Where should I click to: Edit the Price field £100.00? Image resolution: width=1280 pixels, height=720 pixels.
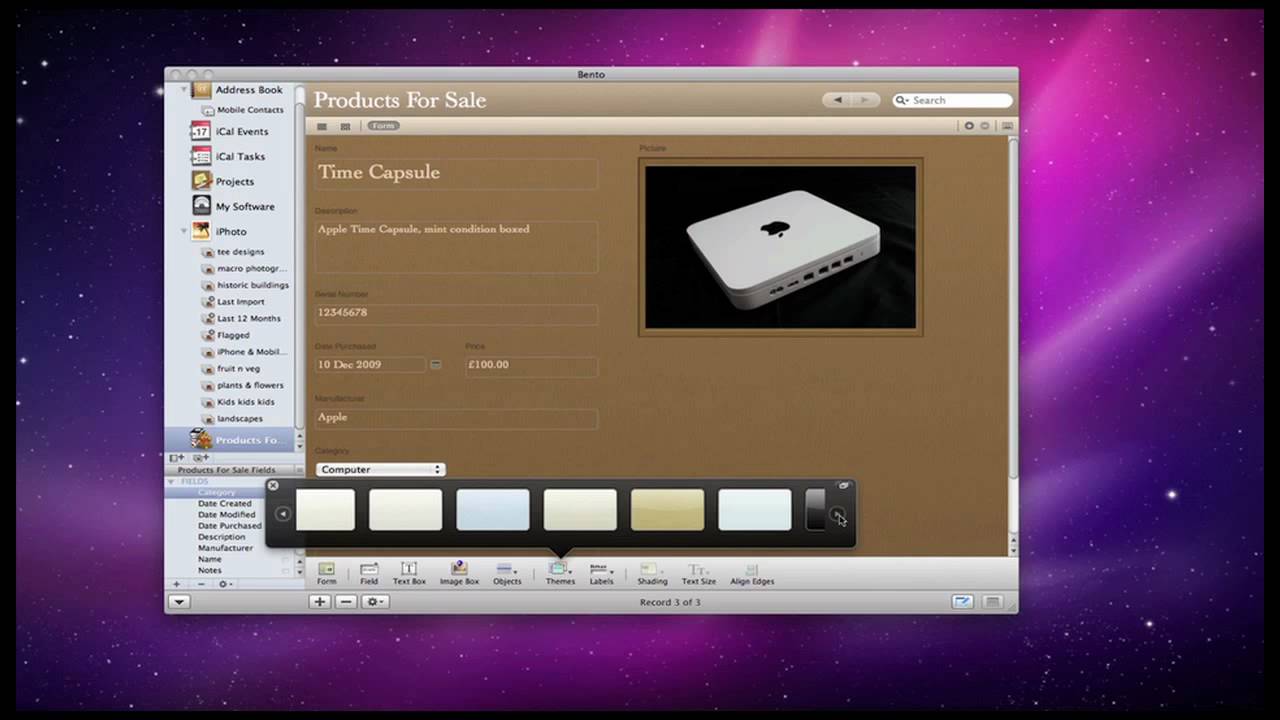531,365
